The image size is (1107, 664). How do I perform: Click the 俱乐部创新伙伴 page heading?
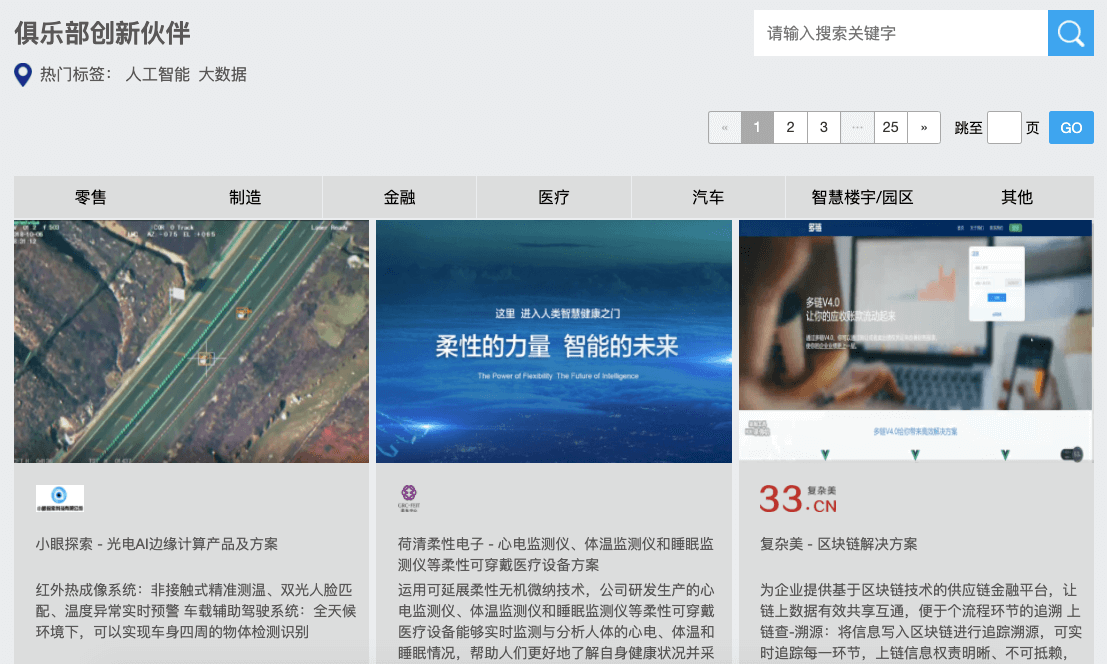pyautogui.click(x=102, y=33)
